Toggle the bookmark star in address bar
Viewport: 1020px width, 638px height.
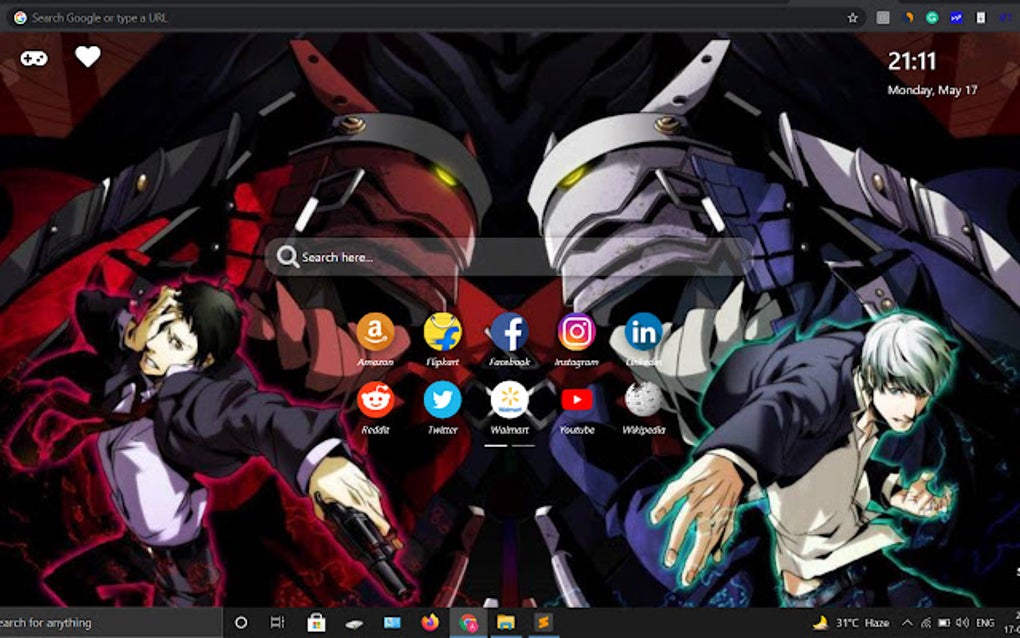point(853,17)
